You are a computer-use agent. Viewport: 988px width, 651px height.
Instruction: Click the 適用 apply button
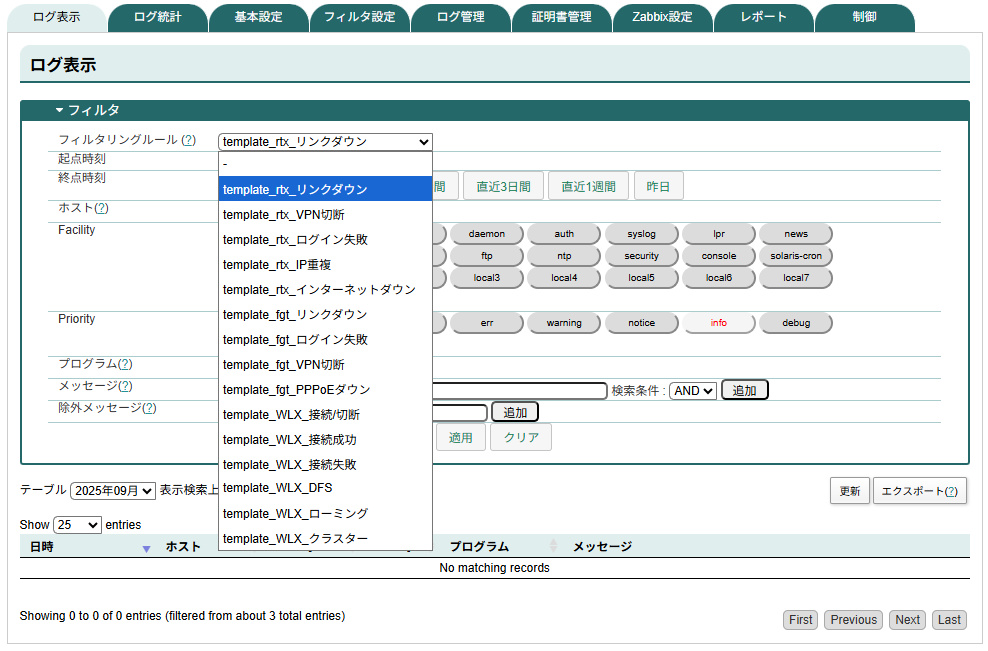coord(460,437)
